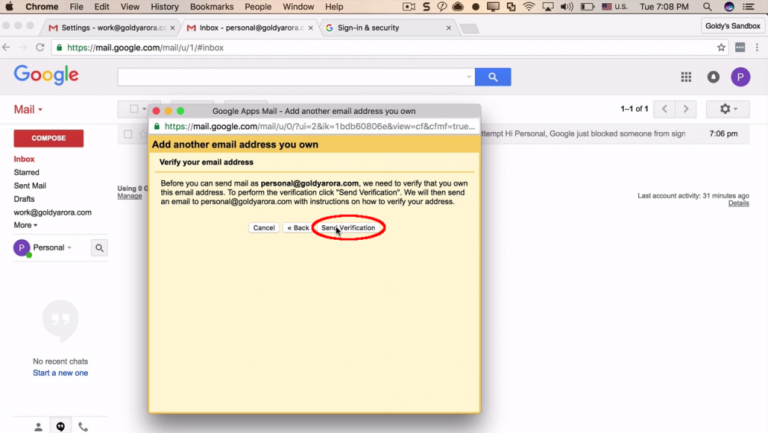
Task: Go back in browser history
Action: (x=6, y=48)
